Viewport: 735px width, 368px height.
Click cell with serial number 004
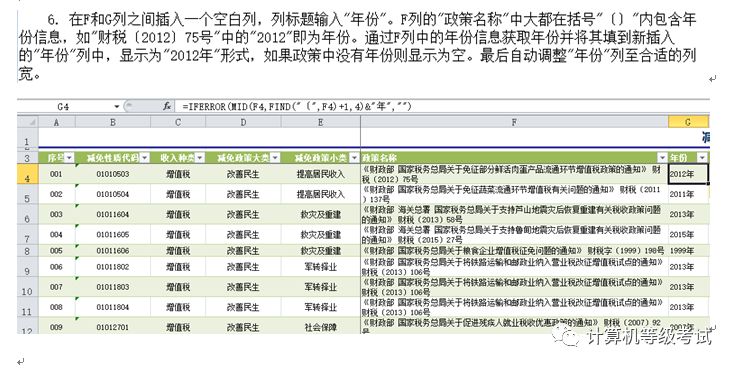(x=56, y=234)
